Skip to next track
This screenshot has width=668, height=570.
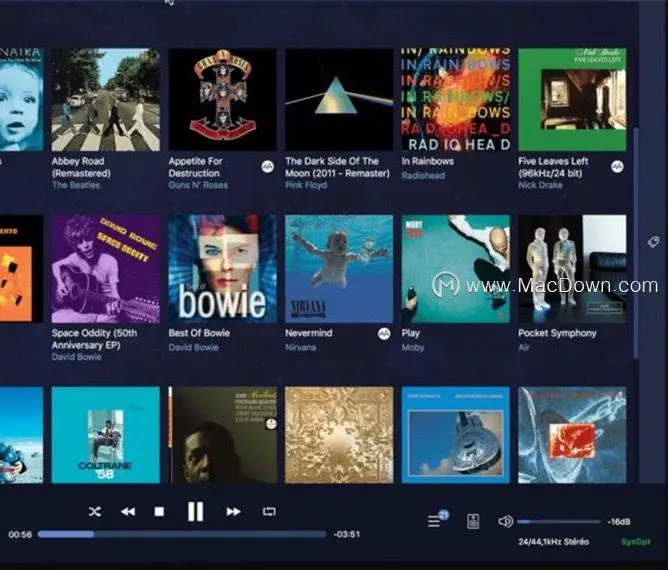233,512
